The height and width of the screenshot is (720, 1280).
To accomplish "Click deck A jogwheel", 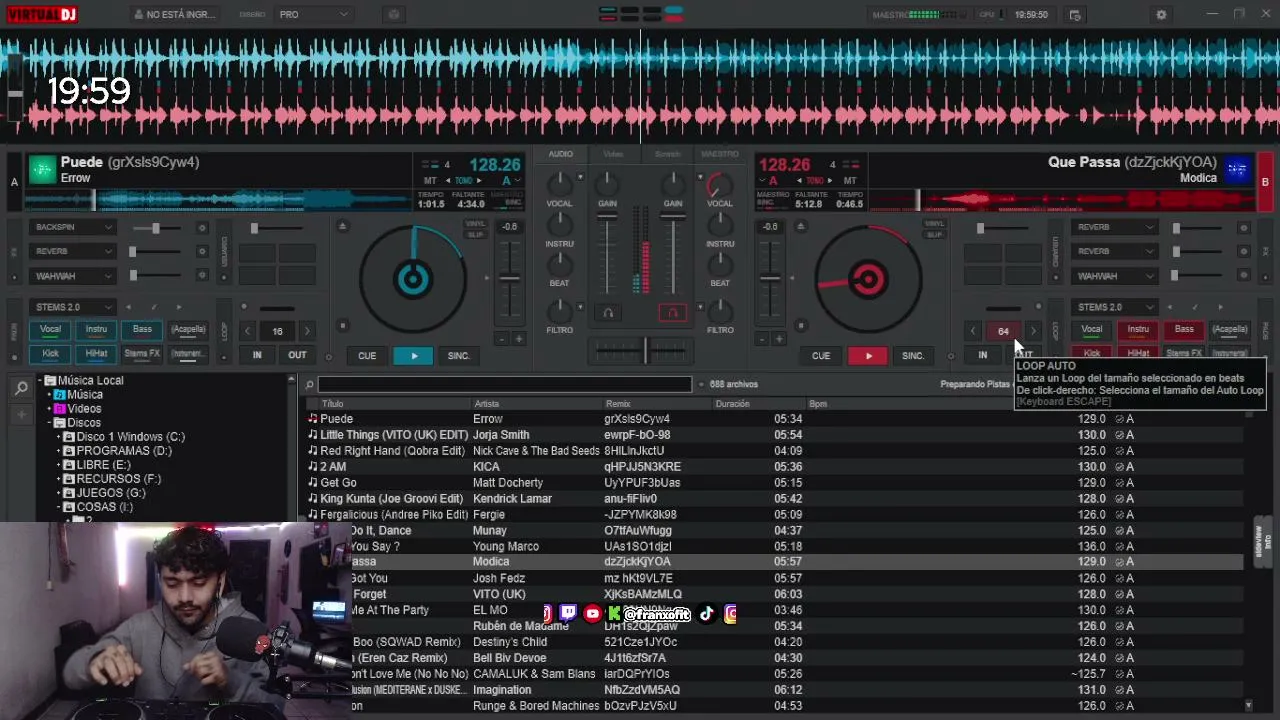I will coord(412,279).
